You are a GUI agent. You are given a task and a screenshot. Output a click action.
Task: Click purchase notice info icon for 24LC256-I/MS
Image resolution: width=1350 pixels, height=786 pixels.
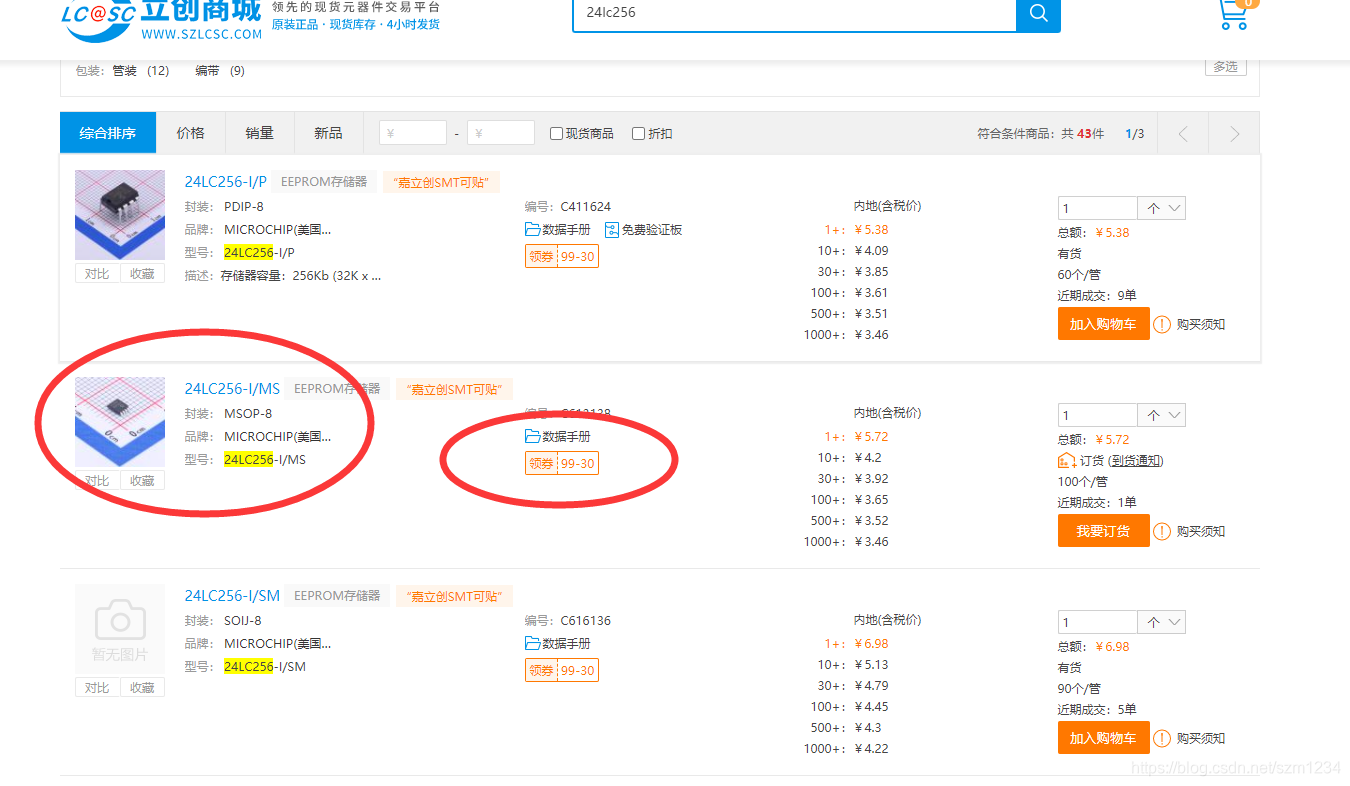1162,531
